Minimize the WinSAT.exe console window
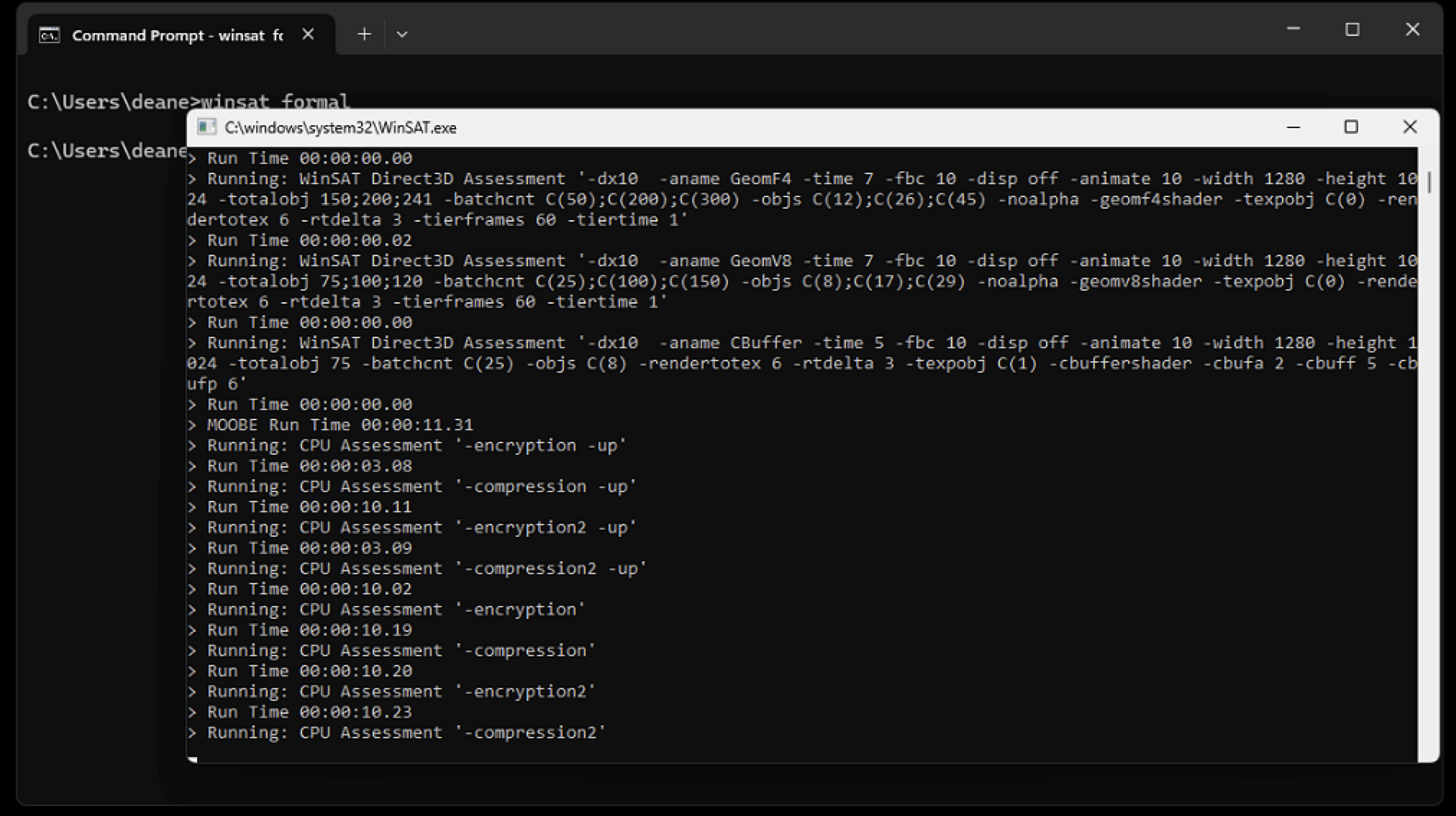This screenshot has width=1456, height=816. coord(1293,127)
